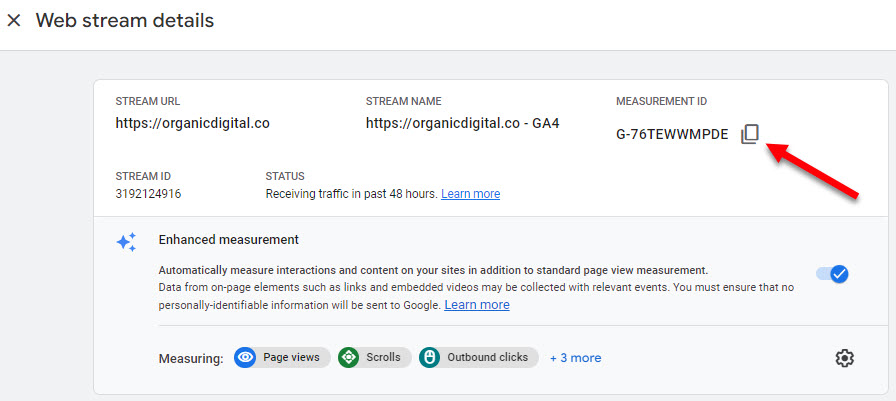
Task: Disable the Enhanced measurement toggle
Action: [x=832, y=274]
